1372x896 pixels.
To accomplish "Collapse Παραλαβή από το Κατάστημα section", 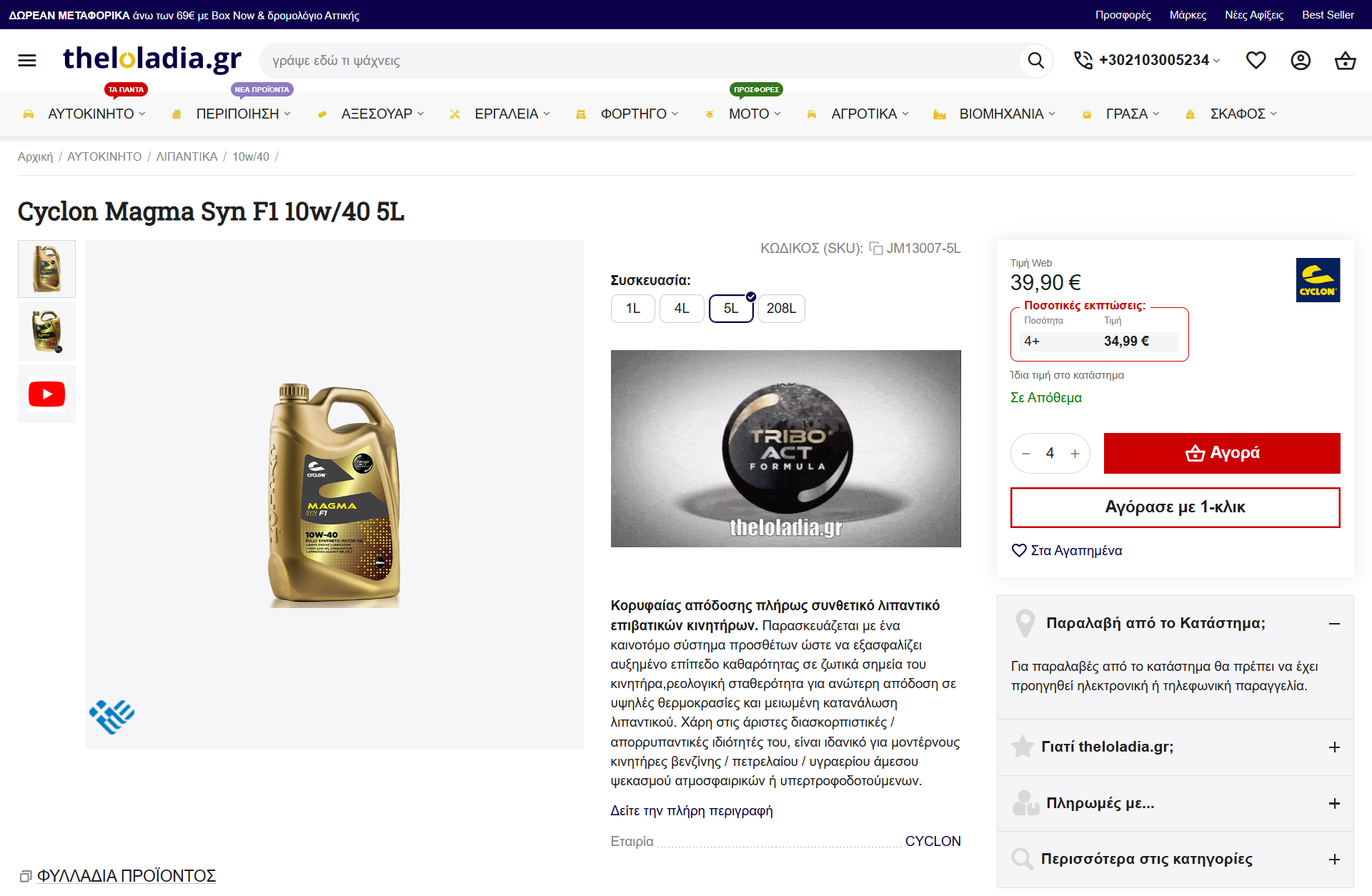I will [x=1334, y=624].
